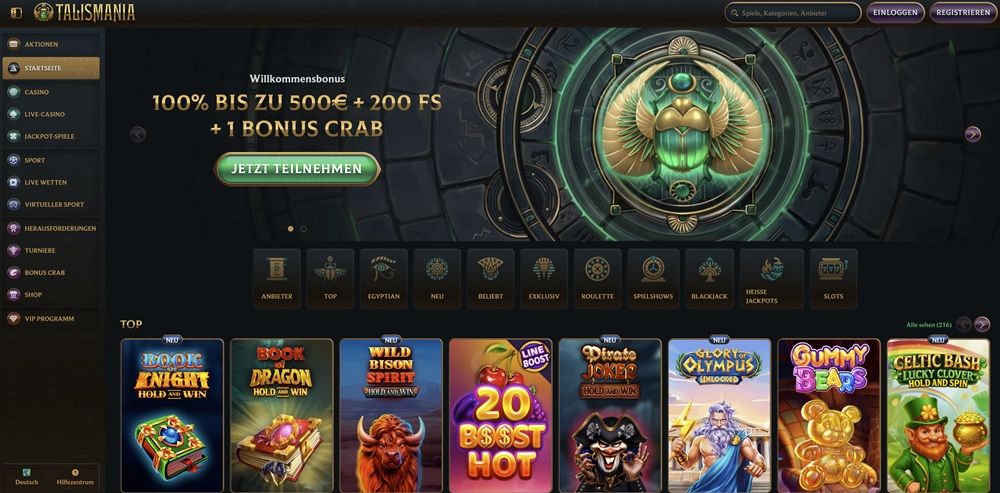Advance banner with right carousel arrow

[x=973, y=134]
